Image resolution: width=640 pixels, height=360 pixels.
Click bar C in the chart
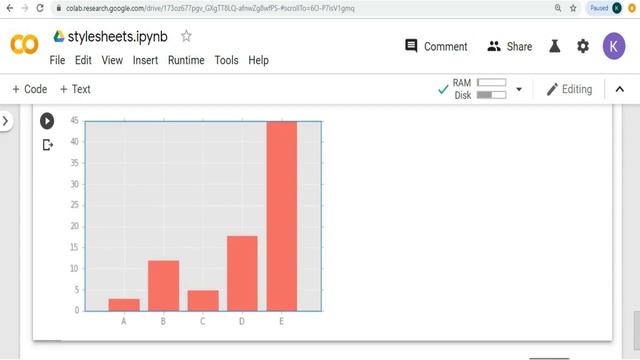203,301
